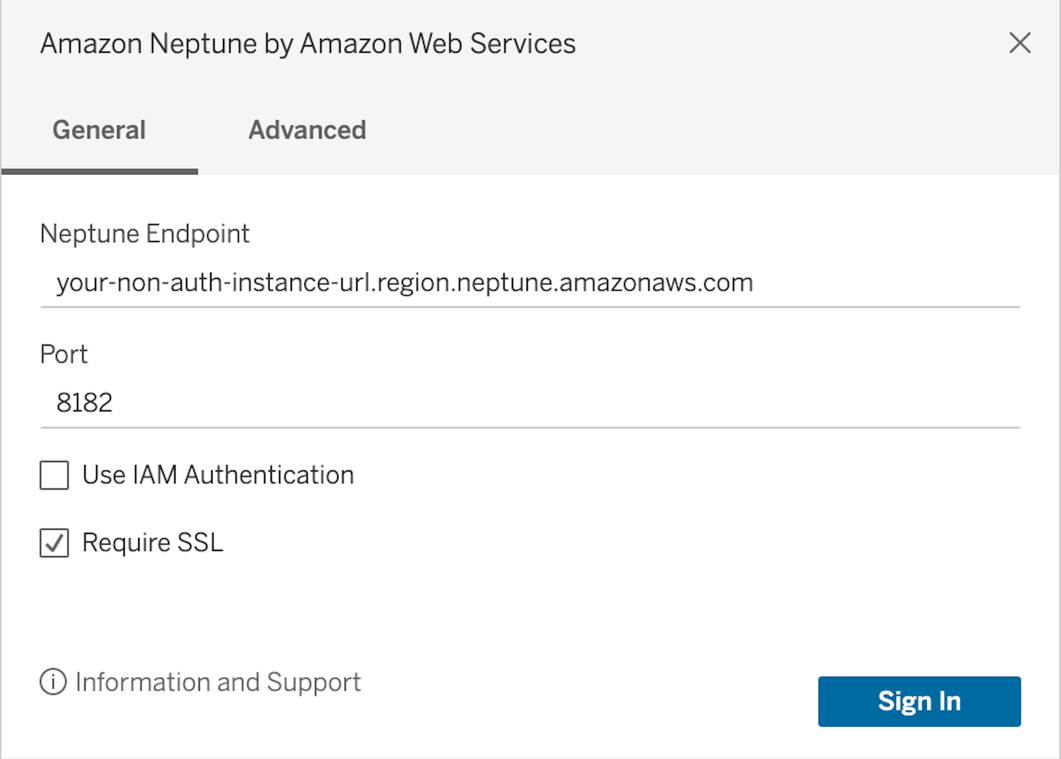Enable the Use IAM Authentication checkbox
Viewport: 1061px width, 759px height.
[x=54, y=475]
